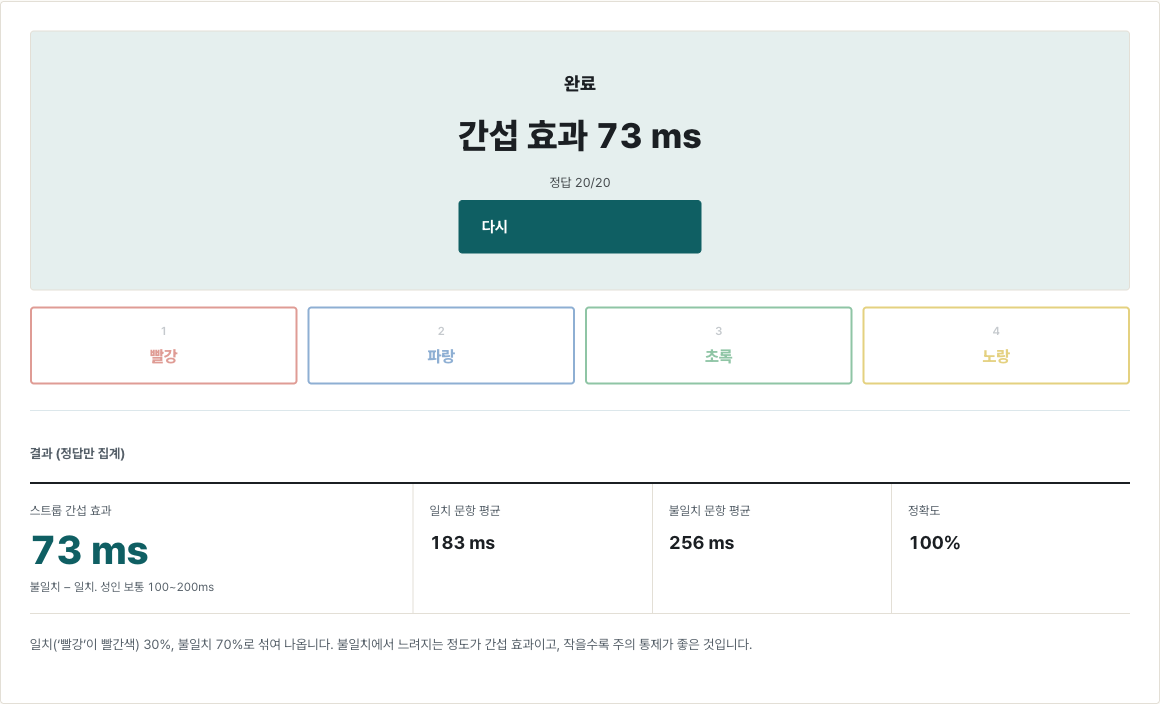The width and height of the screenshot is (1160, 704).
Task: Click the 다시 retry button
Action: point(579,226)
